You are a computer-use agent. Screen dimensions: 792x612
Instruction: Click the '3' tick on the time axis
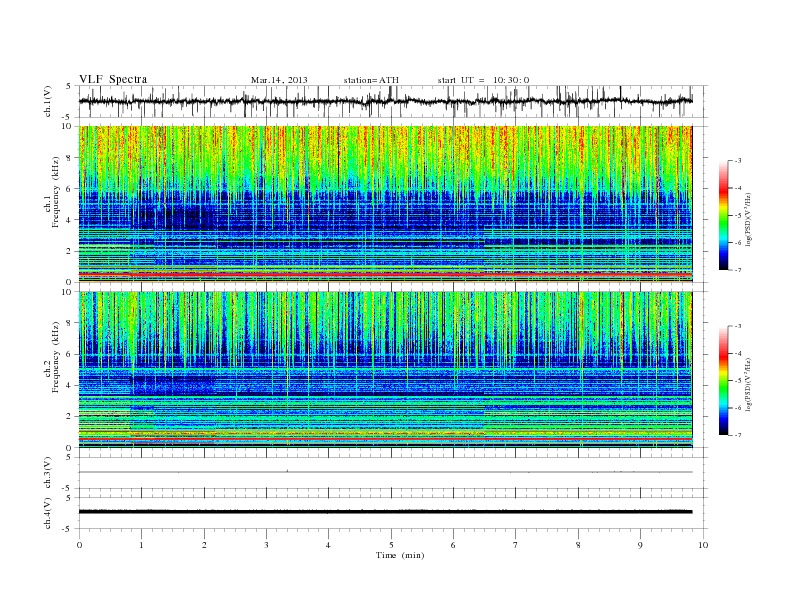266,545
